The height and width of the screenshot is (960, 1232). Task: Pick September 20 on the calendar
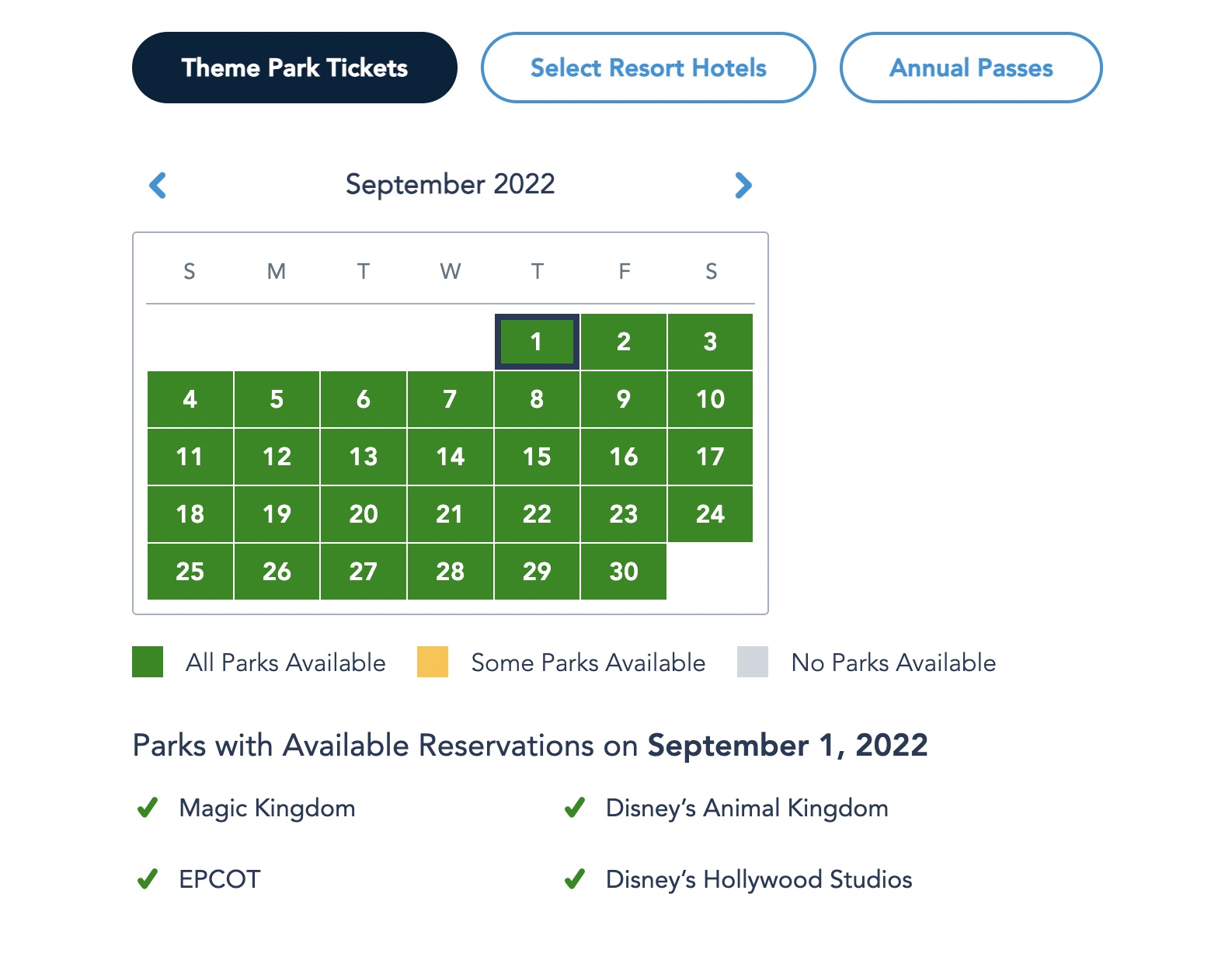[364, 514]
